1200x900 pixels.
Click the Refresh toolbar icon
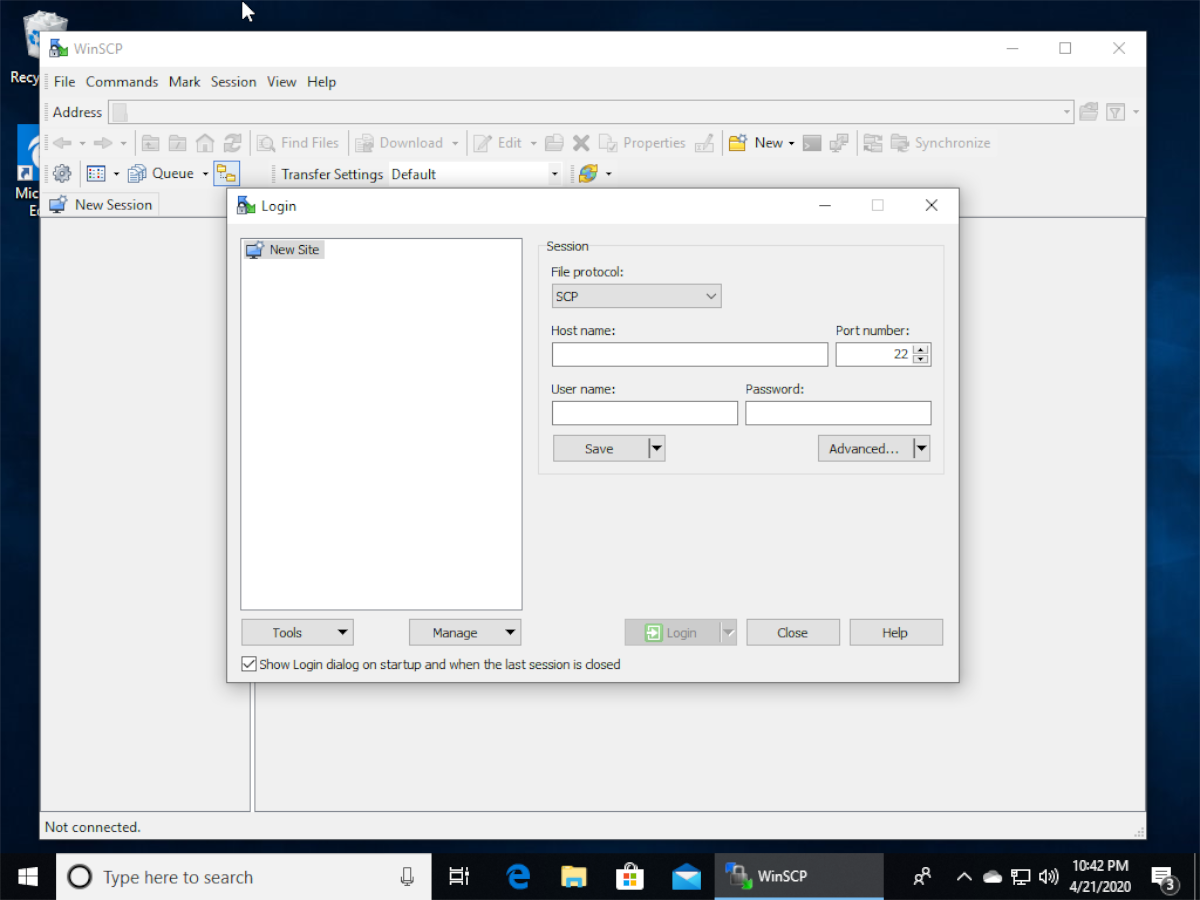[x=232, y=142]
